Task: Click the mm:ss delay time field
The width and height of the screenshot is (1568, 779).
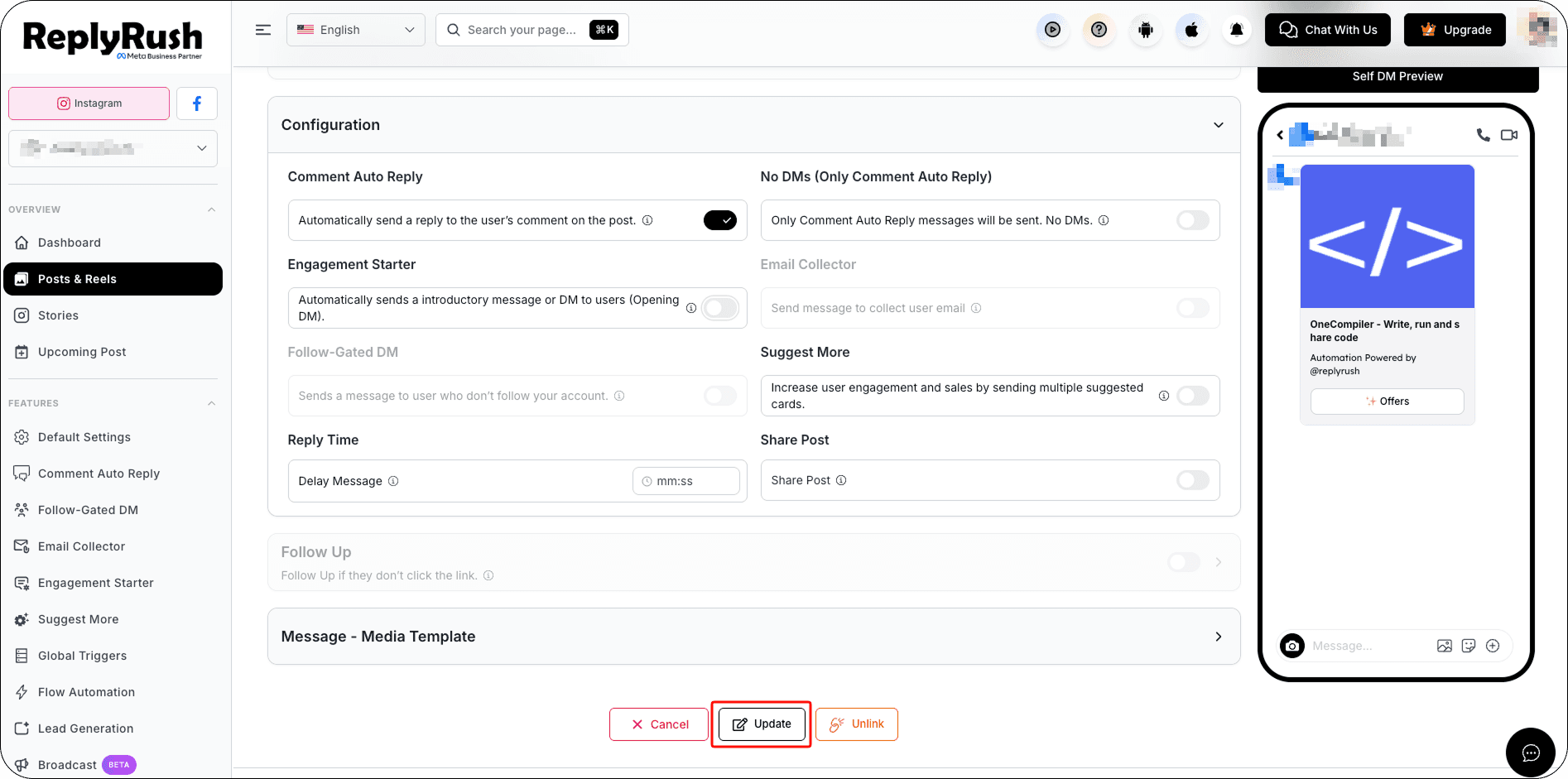Action: click(x=686, y=481)
